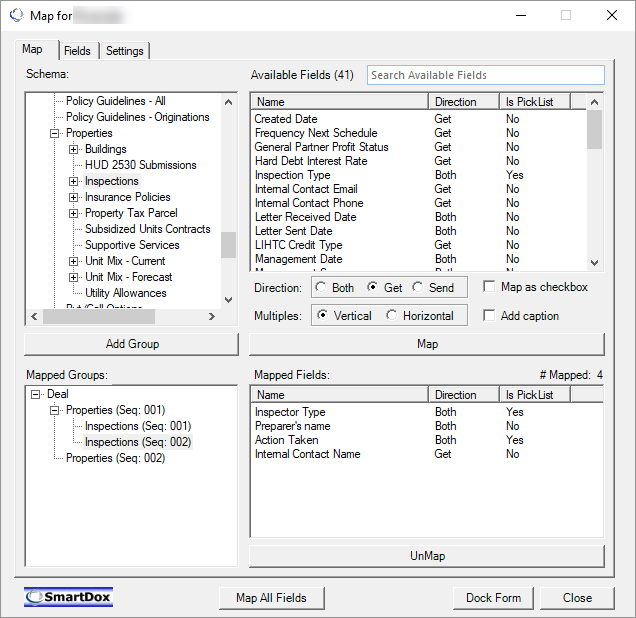Image resolution: width=636 pixels, height=618 pixels.
Task: Expand the Property Tax Parcel node
Action: (x=73, y=213)
